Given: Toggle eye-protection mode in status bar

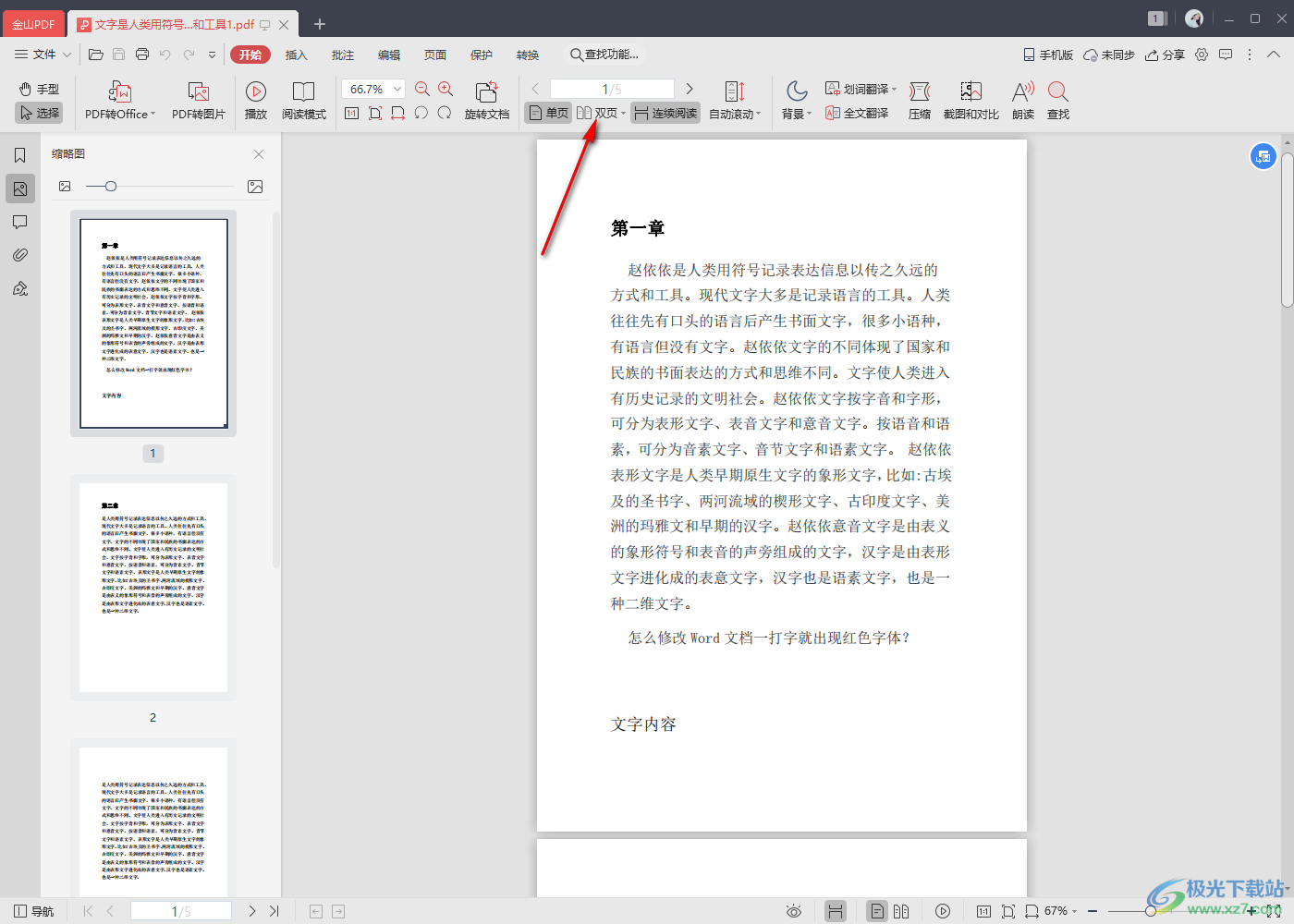Looking at the screenshot, I should (794, 911).
